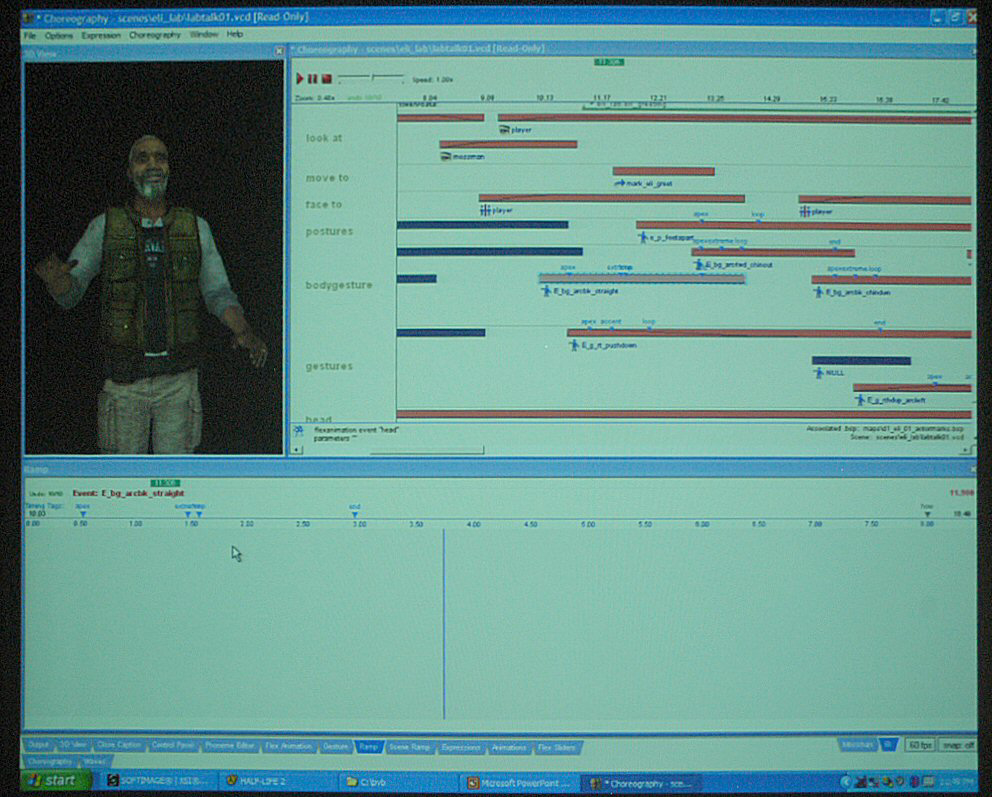Select the first face to player icon

[x=485, y=210]
